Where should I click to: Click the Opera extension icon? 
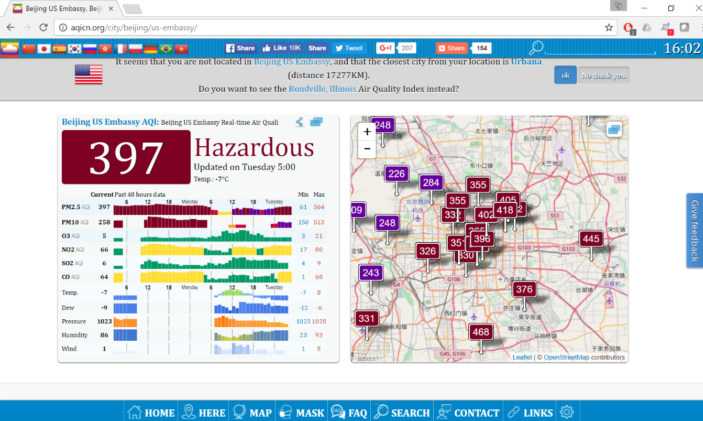[629, 28]
